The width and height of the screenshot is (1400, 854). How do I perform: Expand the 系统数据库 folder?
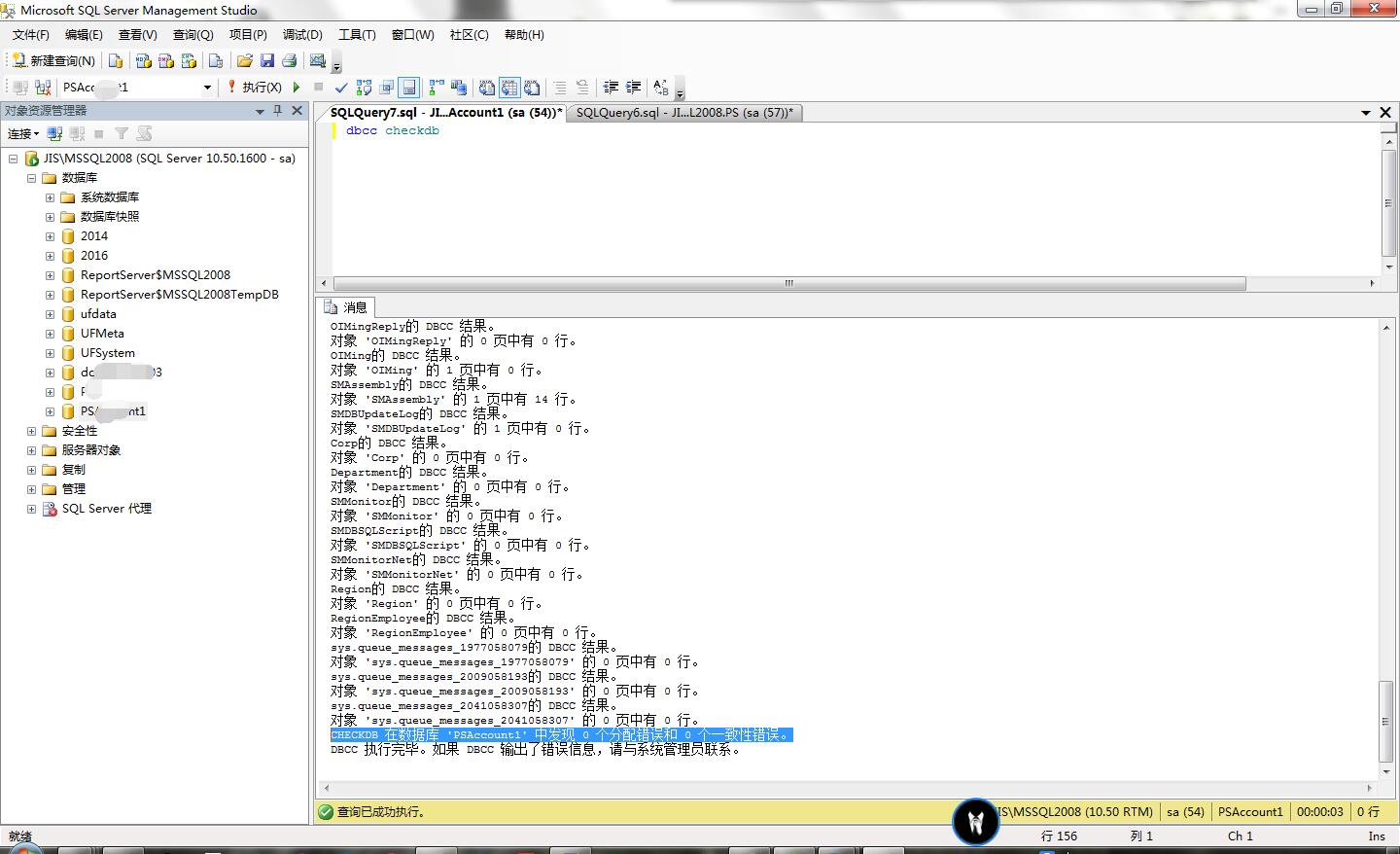tap(50, 197)
